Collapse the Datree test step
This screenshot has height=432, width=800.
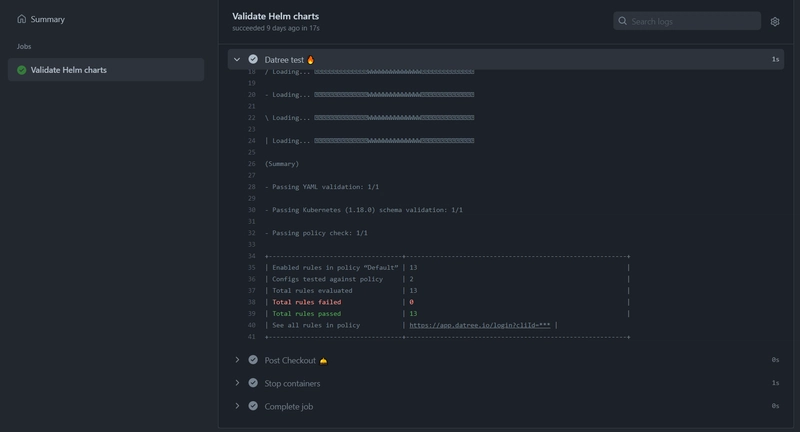click(x=237, y=59)
